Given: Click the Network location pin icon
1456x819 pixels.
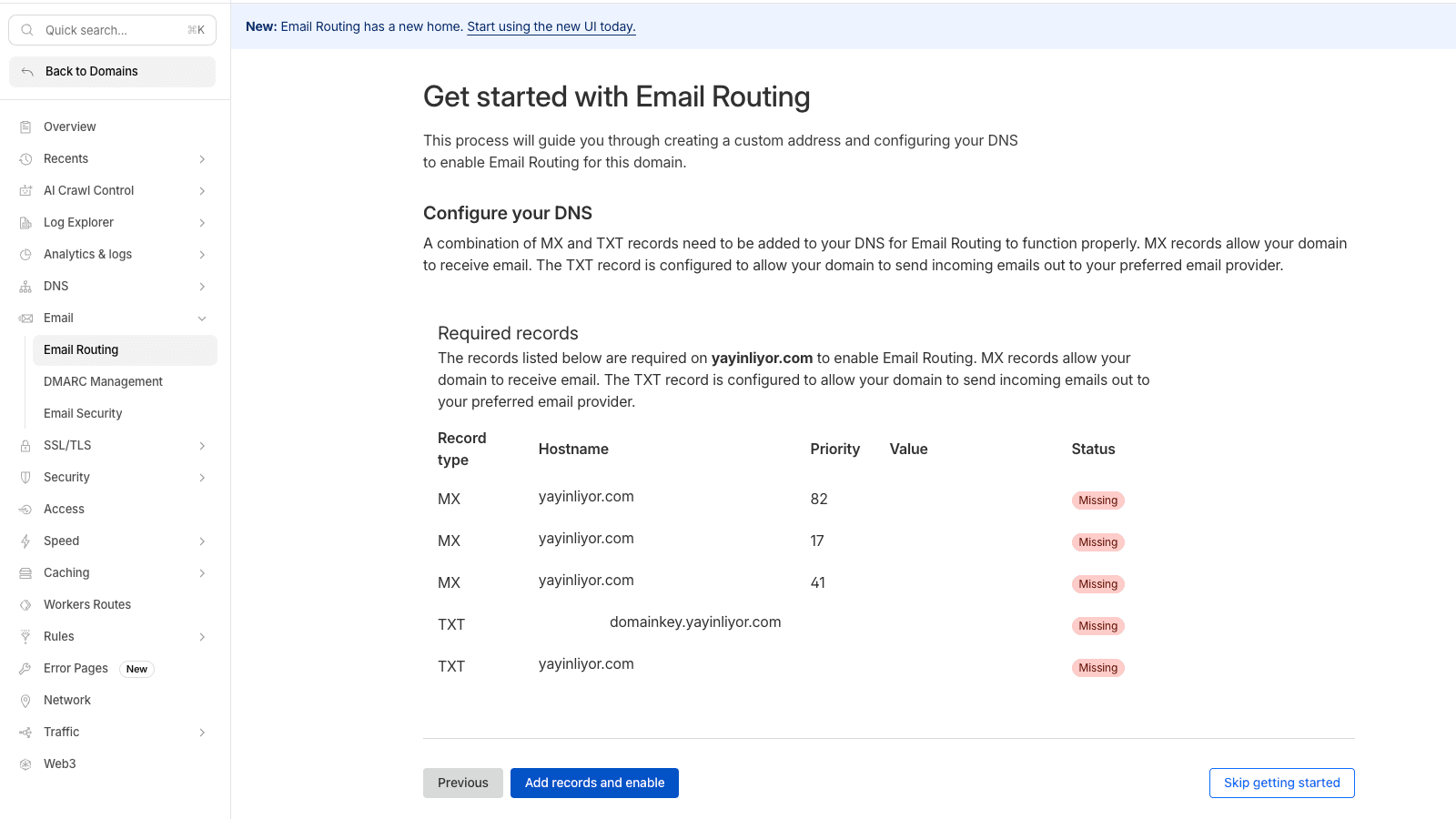Looking at the screenshot, I should tap(25, 701).
